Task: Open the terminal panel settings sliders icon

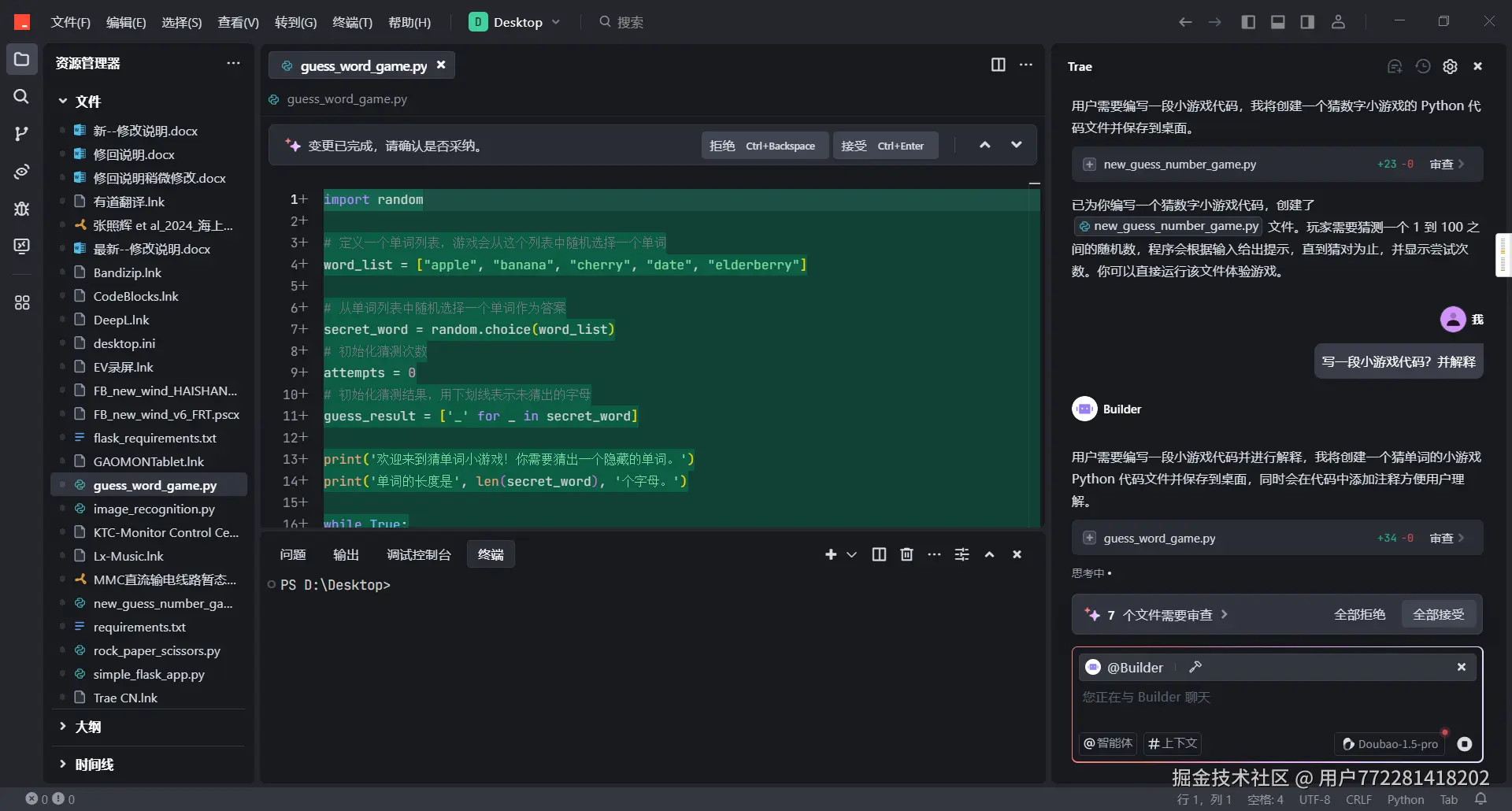Action: click(x=962, y=555)
